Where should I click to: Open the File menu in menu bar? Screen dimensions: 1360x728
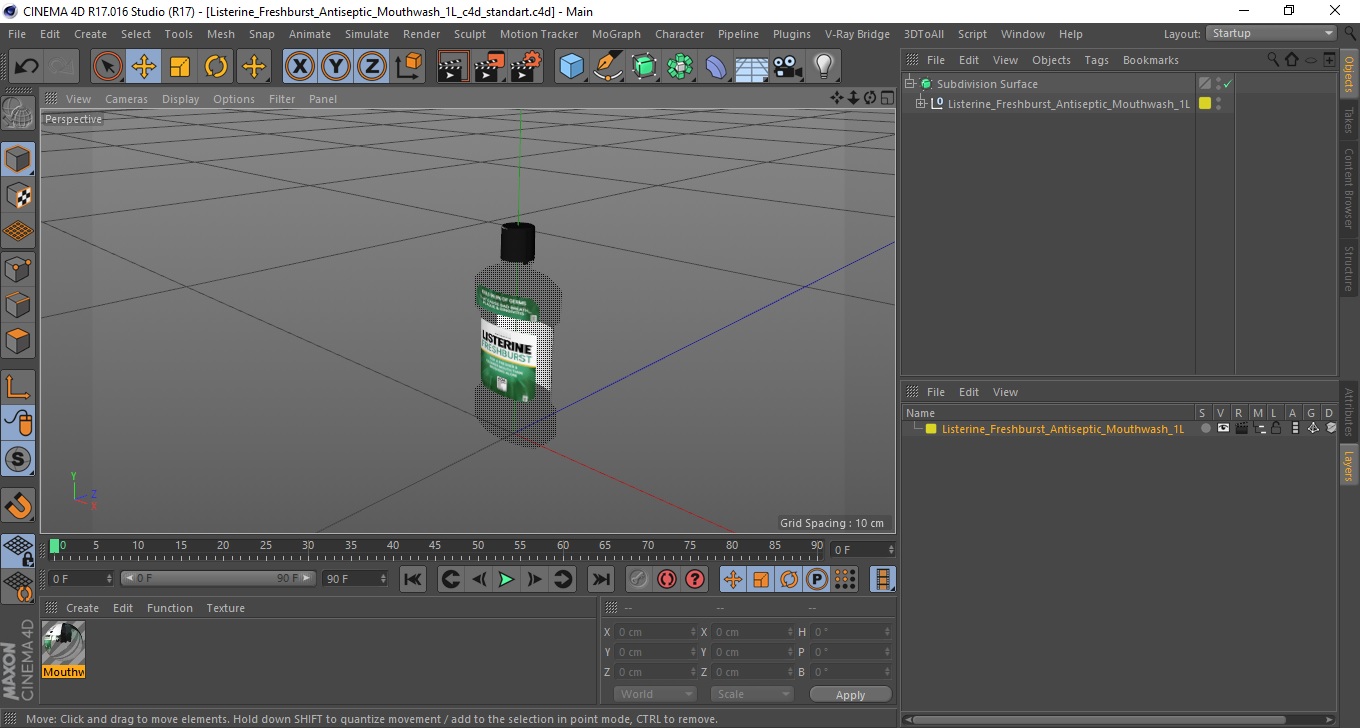(x=17, y=34)
